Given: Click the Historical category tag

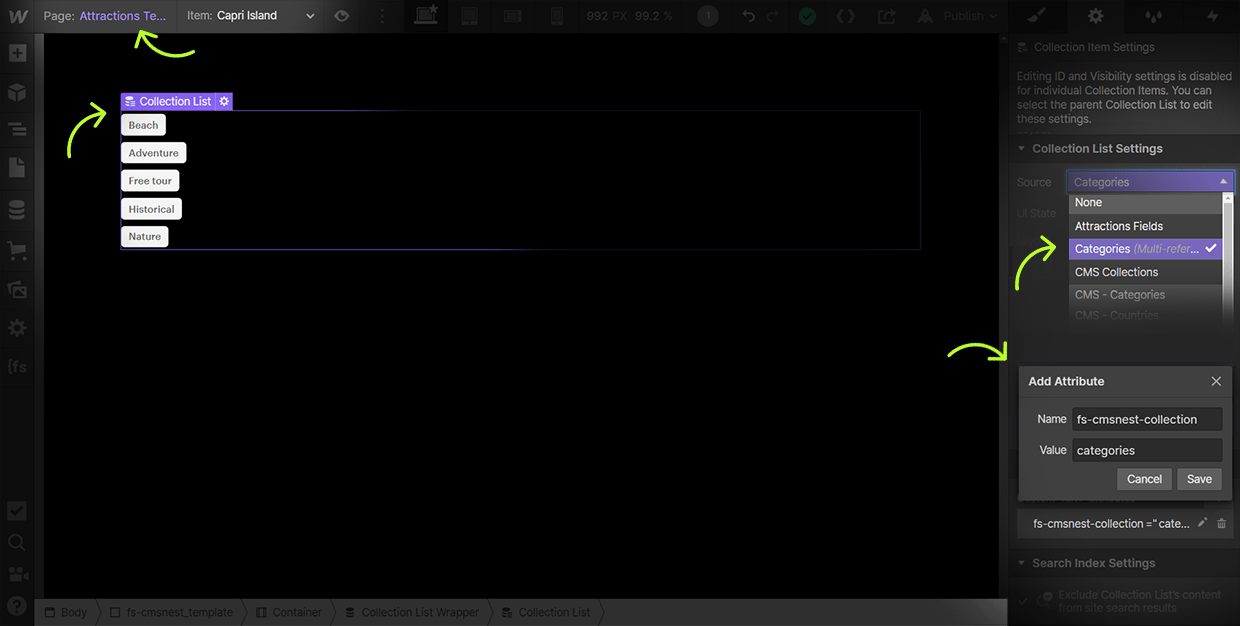Looking at the screenshot, I should [x=151, y=209].
